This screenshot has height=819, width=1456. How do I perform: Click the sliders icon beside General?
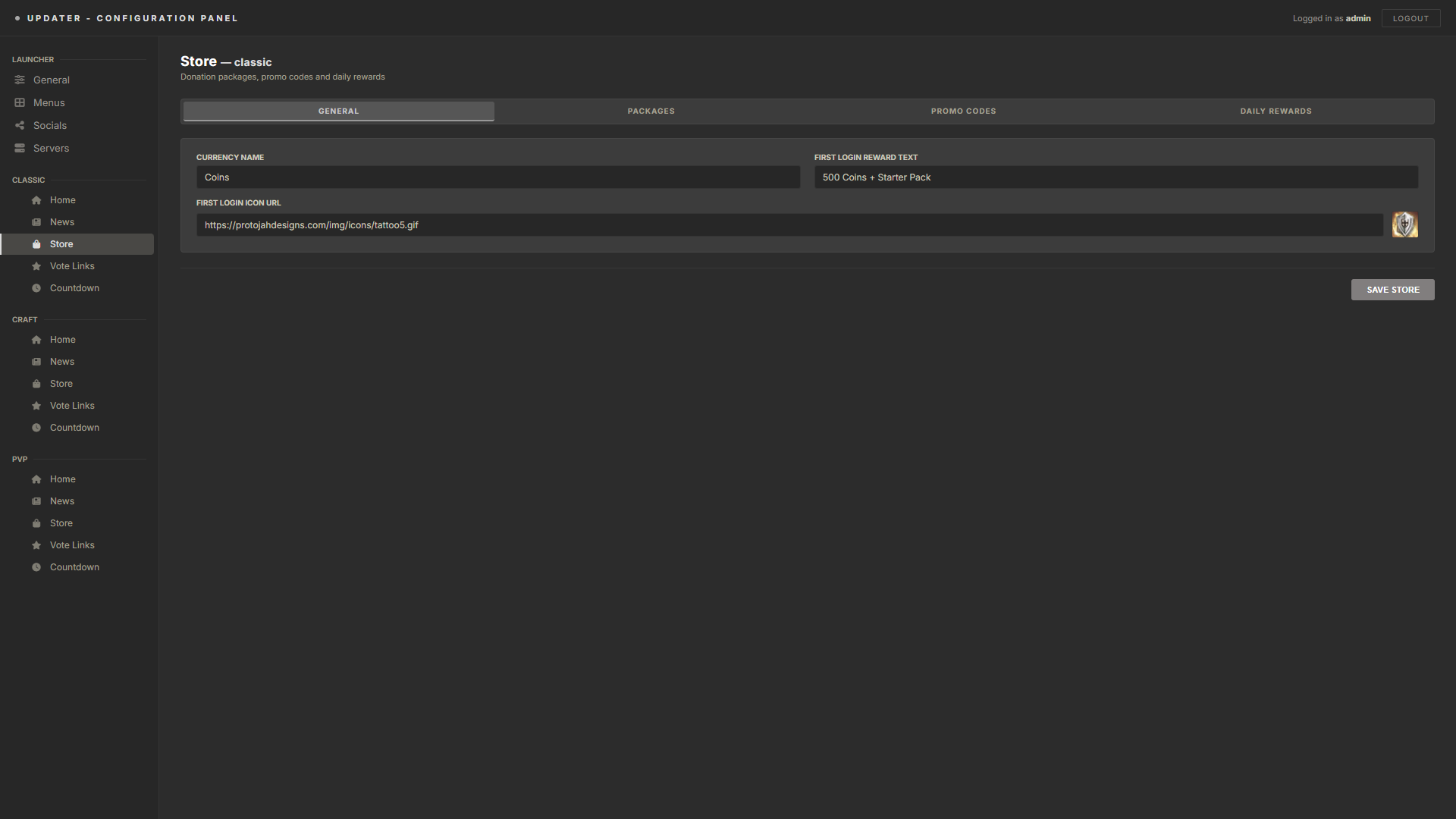[20, 80]
